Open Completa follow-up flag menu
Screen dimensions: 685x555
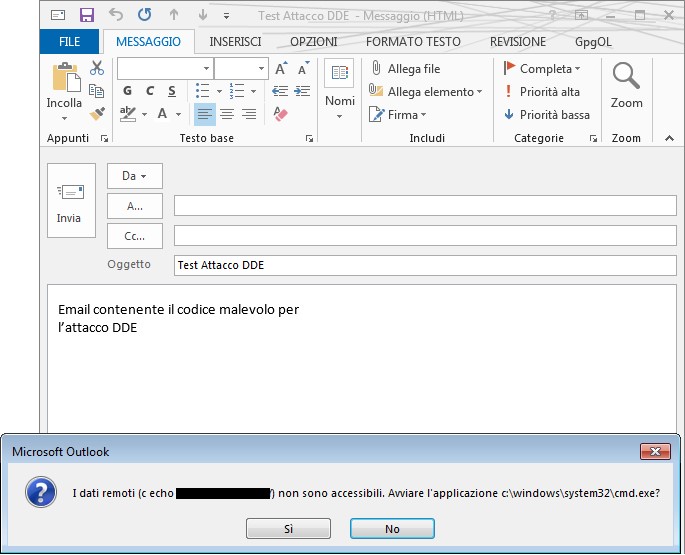[x=542, y=69]
